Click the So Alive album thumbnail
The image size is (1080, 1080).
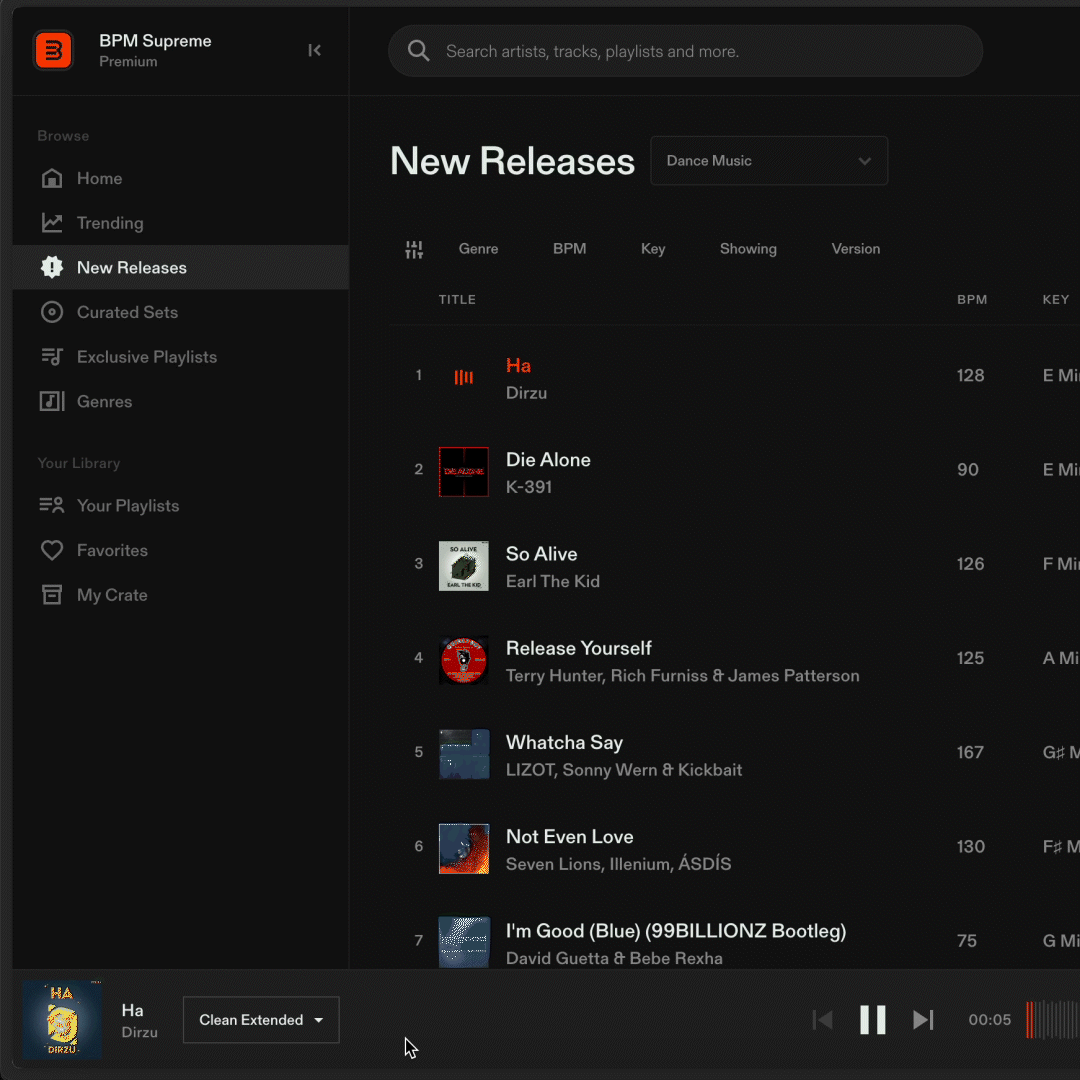[464, 565]
